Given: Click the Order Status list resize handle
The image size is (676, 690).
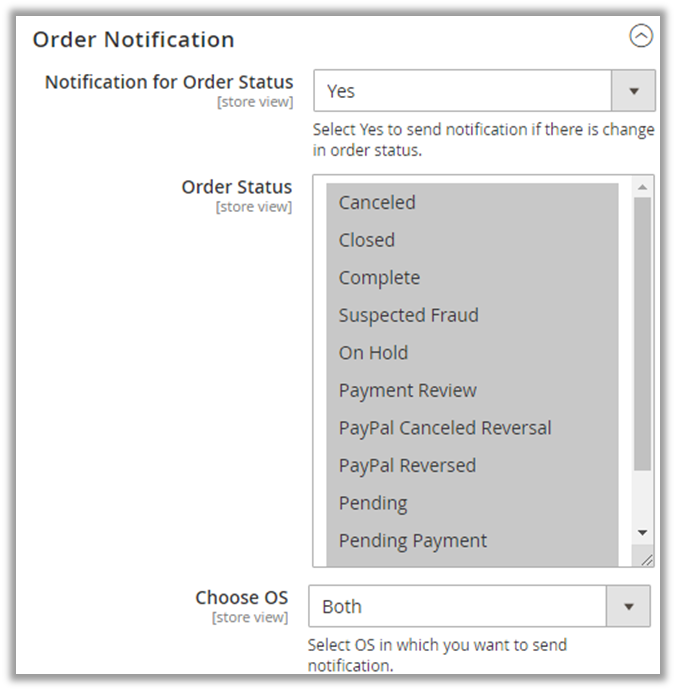Looking at the screenshot, I should [x=646, y=560].
